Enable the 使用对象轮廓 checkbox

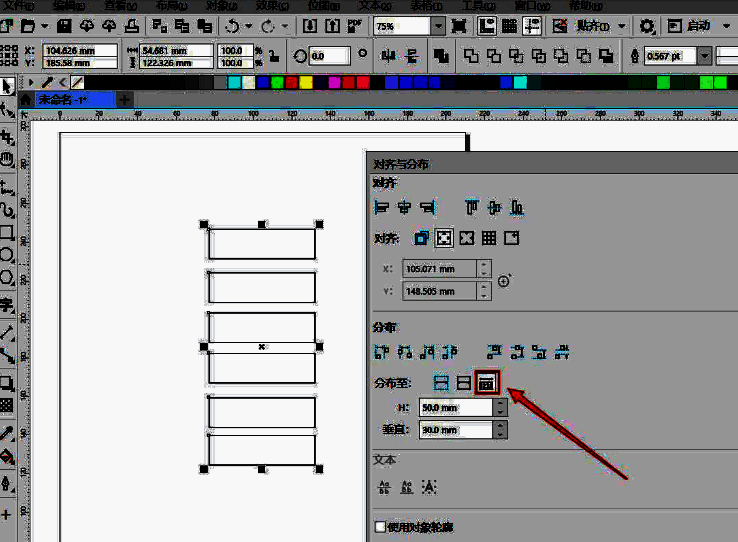(380, 526)
